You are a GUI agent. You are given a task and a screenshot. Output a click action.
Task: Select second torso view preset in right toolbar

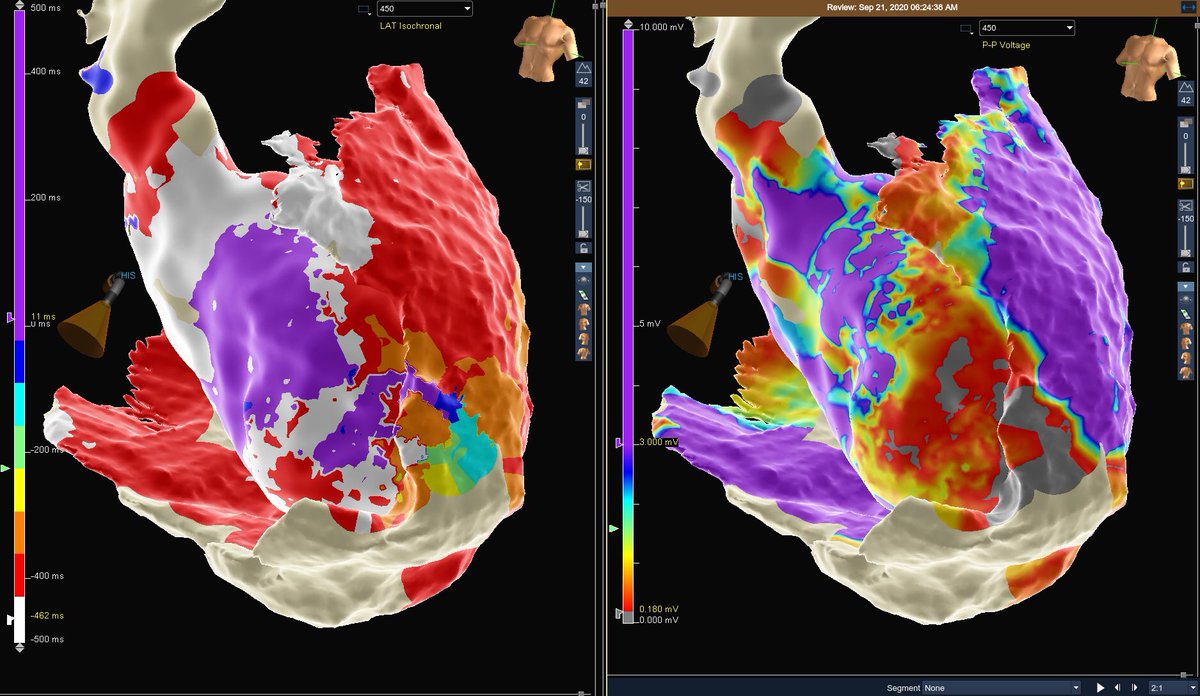click(1186, 343)
